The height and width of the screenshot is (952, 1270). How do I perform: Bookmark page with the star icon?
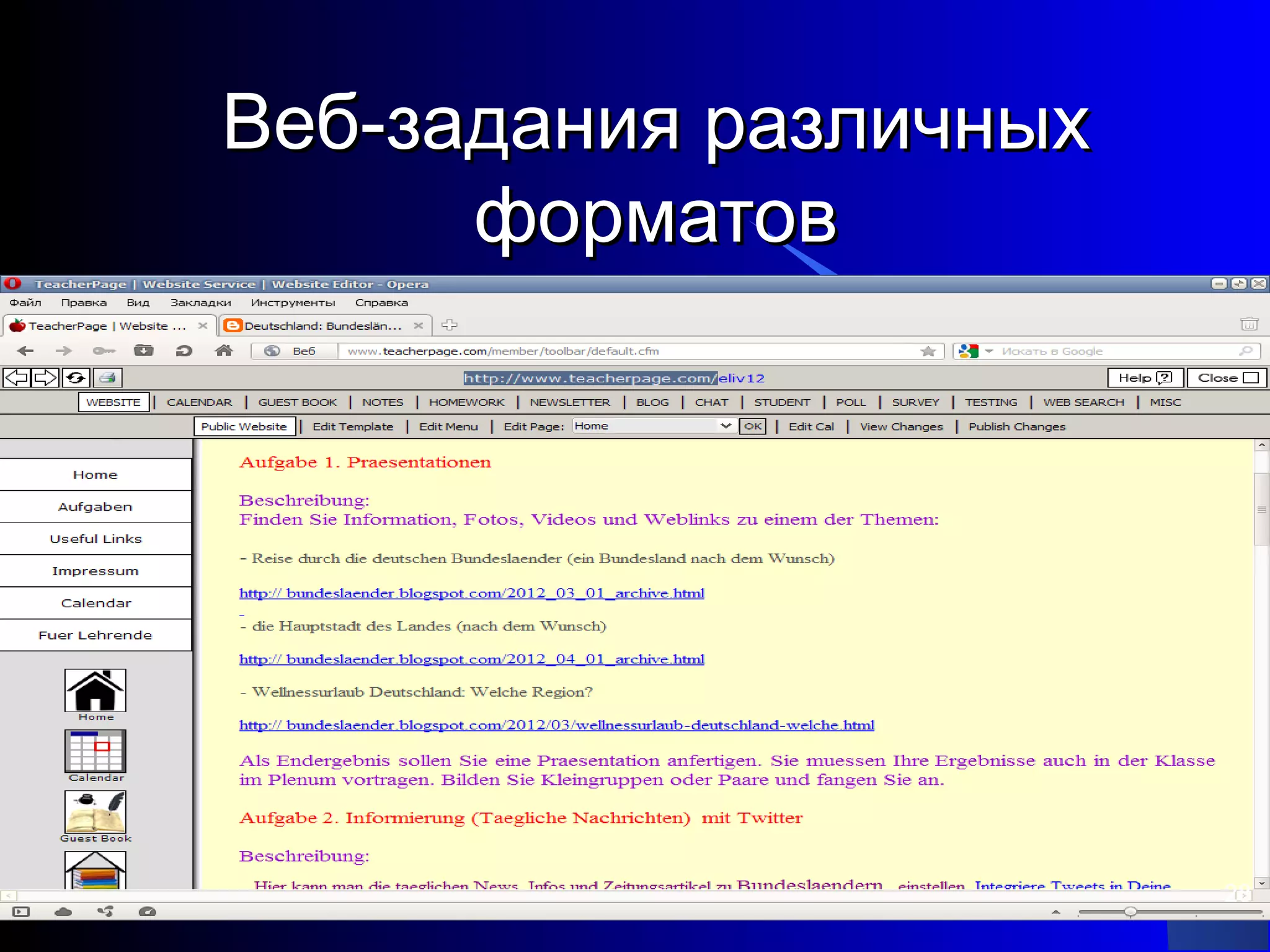coord(928,351)
